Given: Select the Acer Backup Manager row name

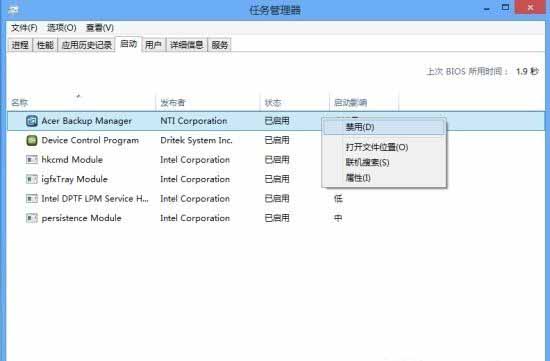Looking at the screenshot, I should coord(87,121).
